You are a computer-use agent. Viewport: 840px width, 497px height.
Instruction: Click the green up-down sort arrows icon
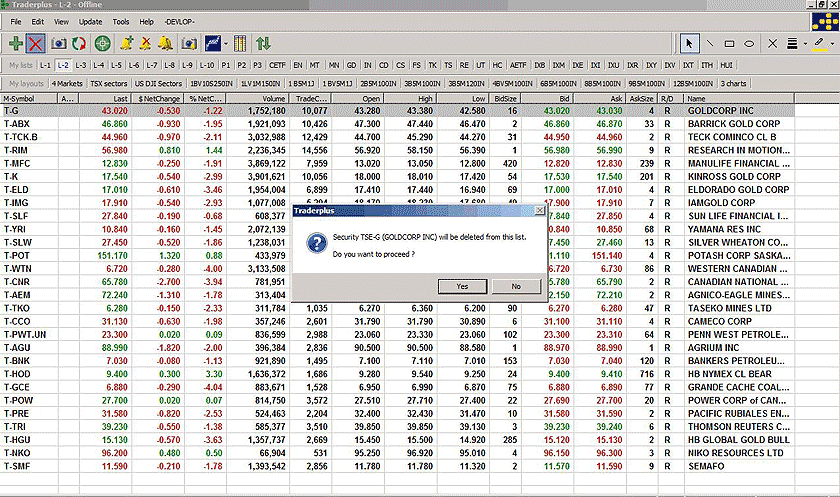pos(263,43)
